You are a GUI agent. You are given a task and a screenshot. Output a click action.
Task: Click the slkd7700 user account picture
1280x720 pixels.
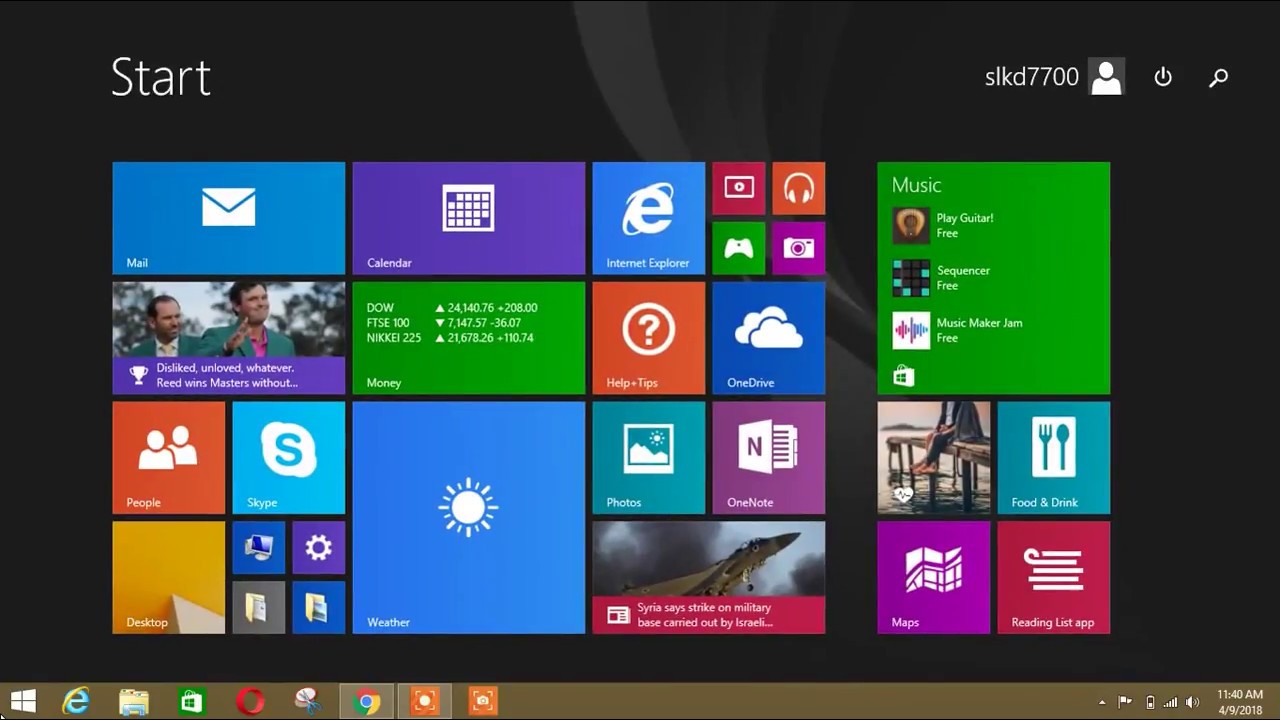tap(1106, 77)
